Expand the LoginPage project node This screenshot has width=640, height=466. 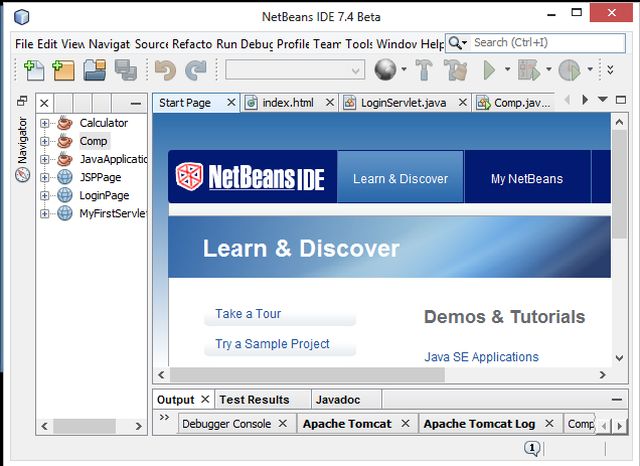pyautogui.click(x=44, y=195)
